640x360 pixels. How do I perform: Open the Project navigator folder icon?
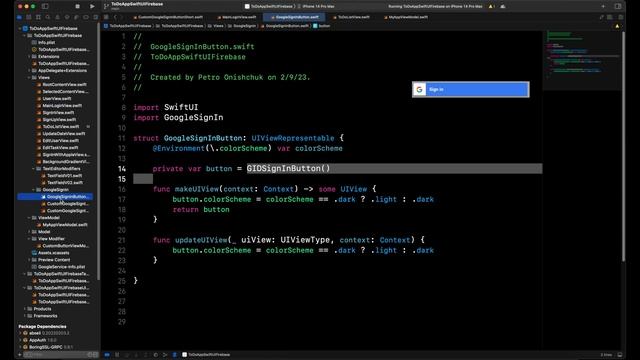click(19, 17)
